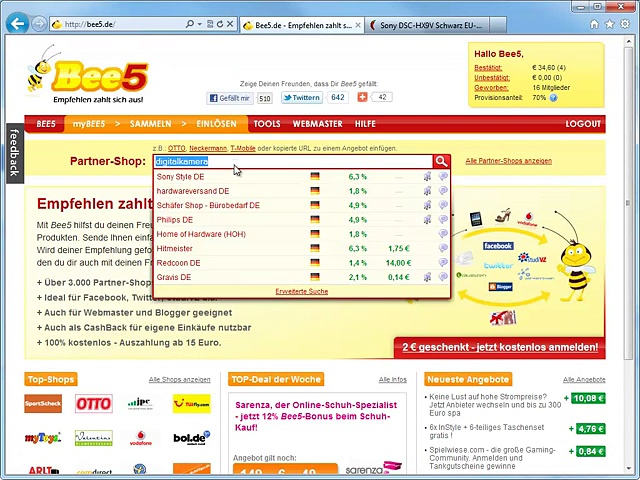The height and width of the screenshot is (480, 640).
Task: Open the browser home icon
Action: (594, 23)
